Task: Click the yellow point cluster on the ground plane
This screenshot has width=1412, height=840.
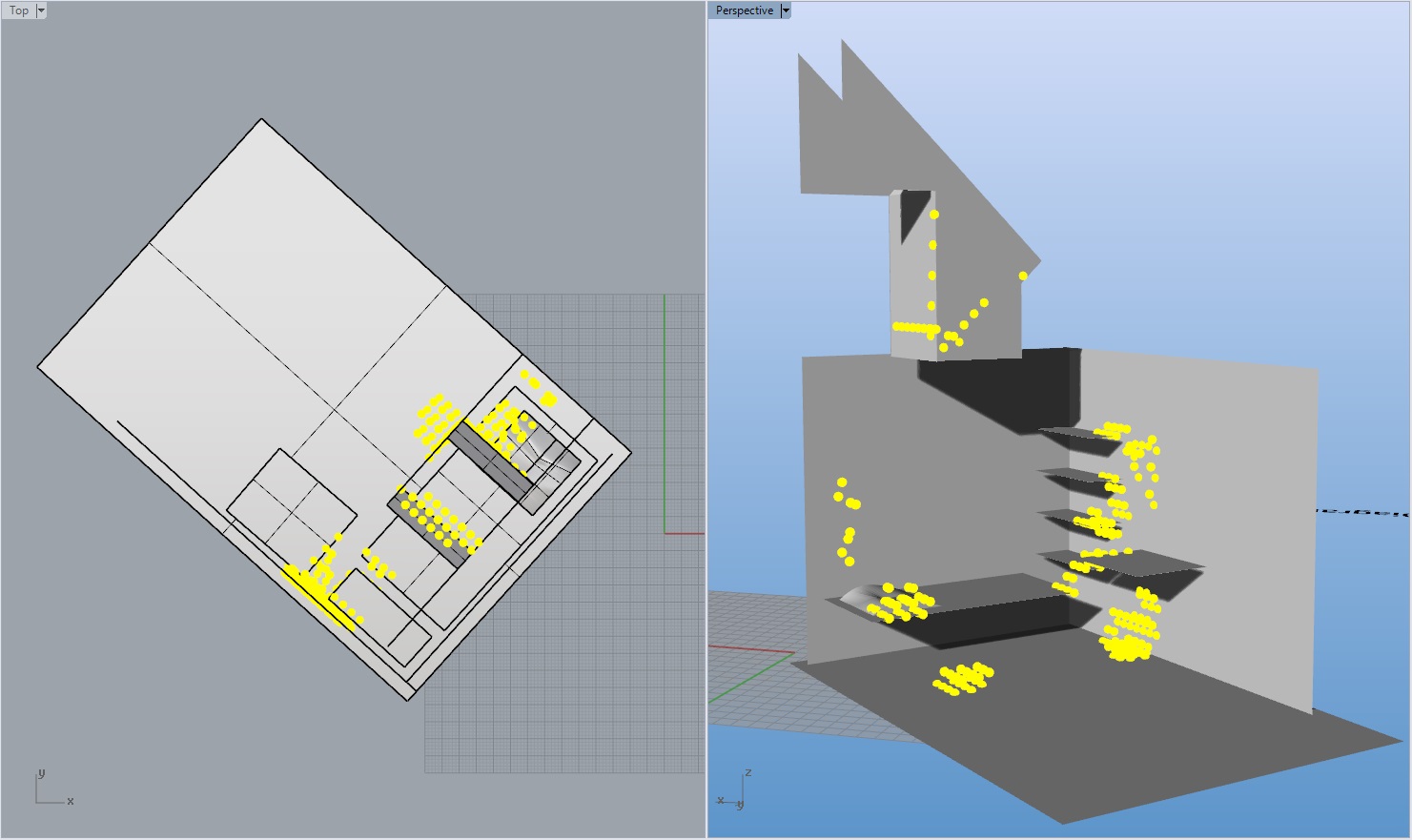Action: [963, 678]
